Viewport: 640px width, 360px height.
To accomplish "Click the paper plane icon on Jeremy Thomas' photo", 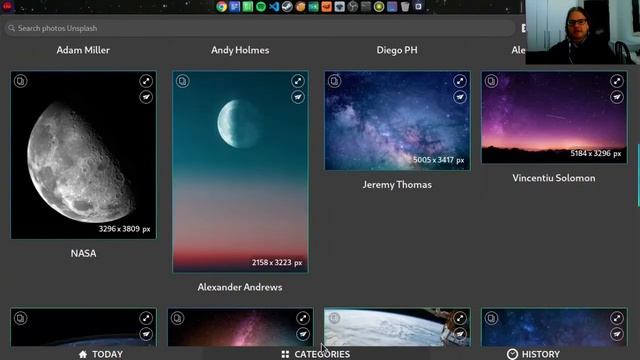I will [x=460, y=97].
